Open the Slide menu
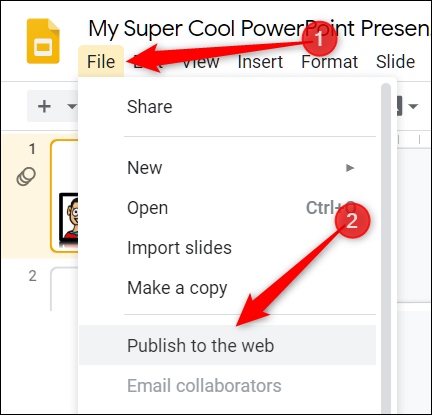 [x=396, y=62]
